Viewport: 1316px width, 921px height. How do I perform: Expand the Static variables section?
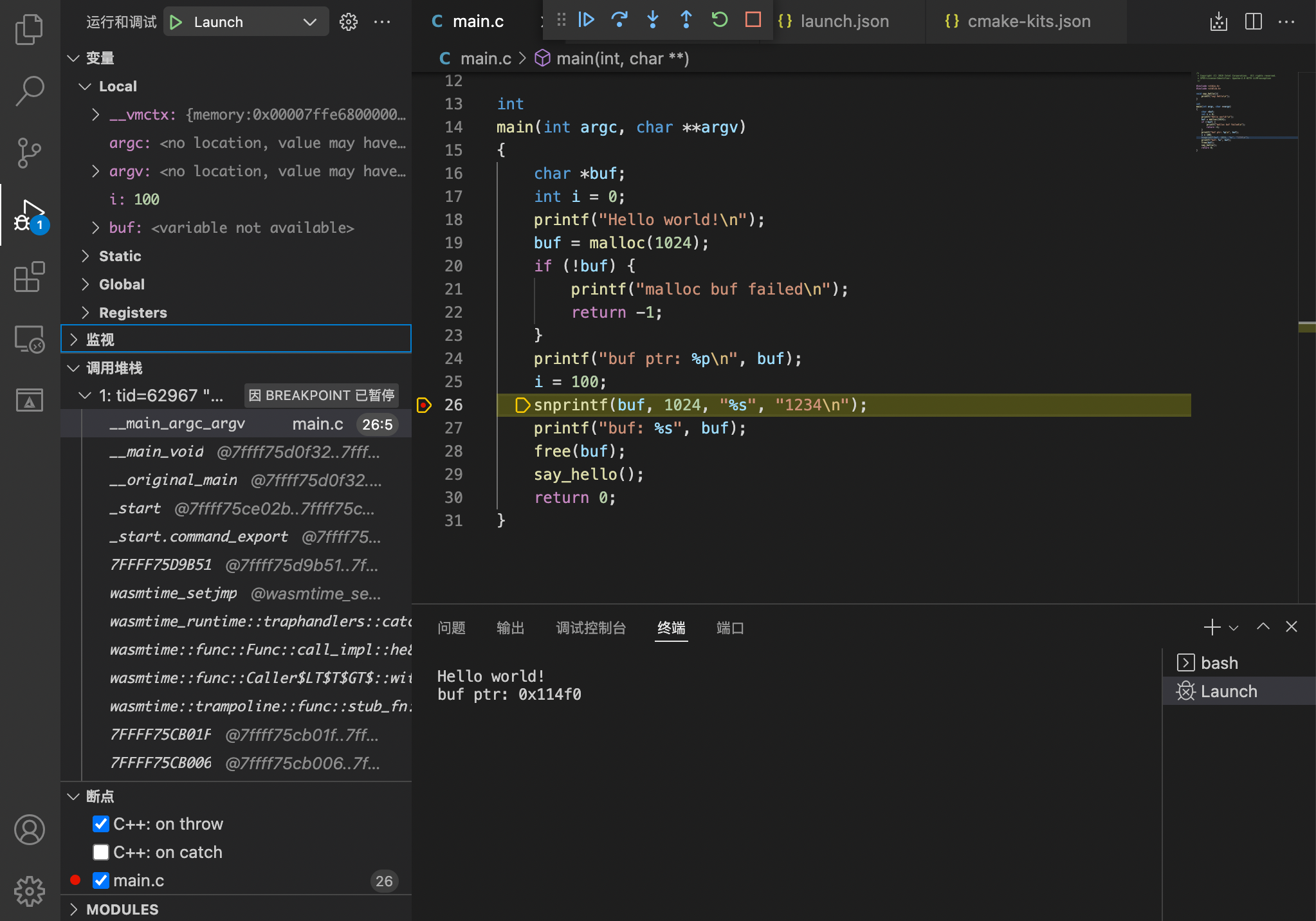[120, 256]
